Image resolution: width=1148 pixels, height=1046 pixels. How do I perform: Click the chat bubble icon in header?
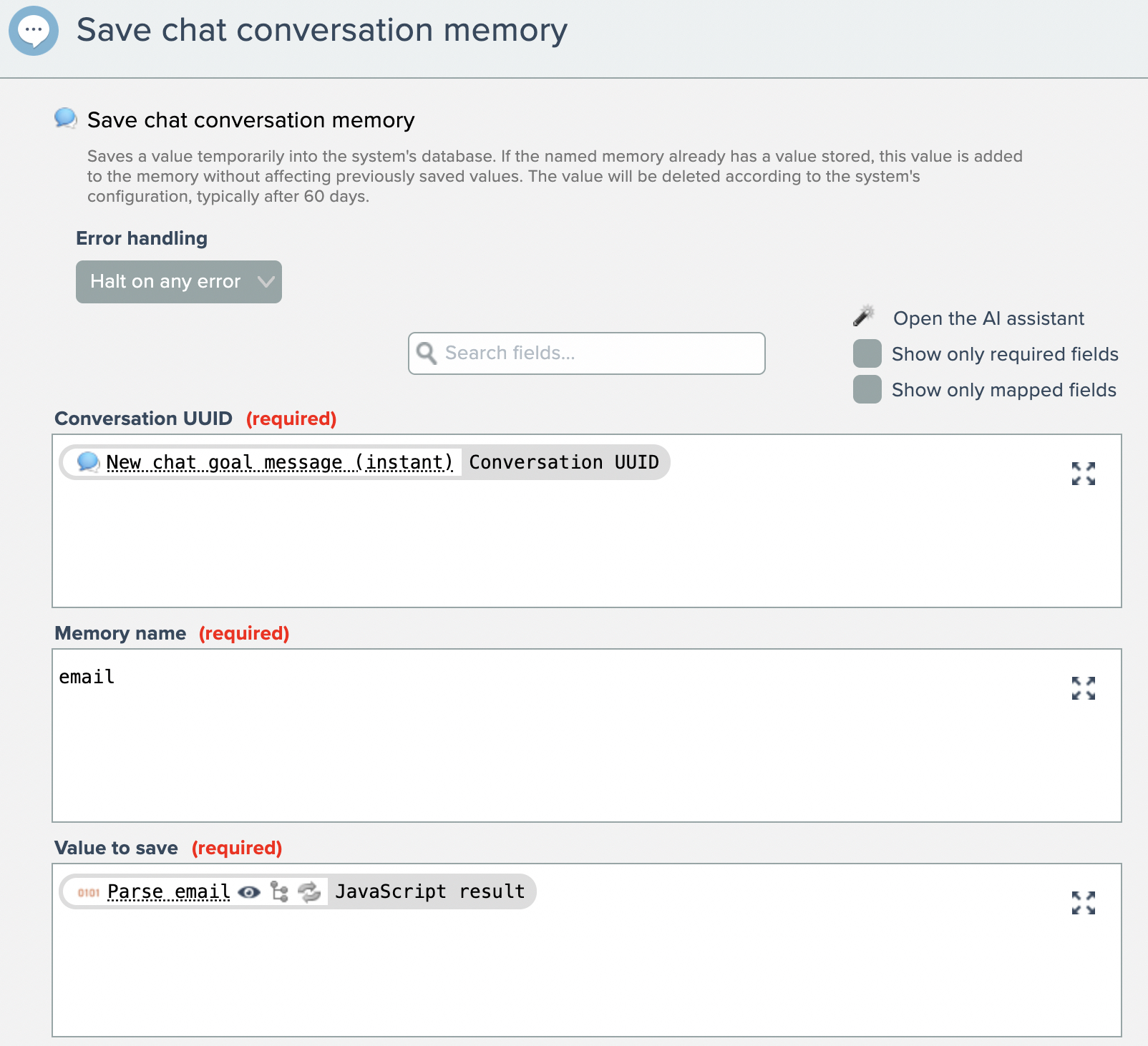tap(34, 31)
